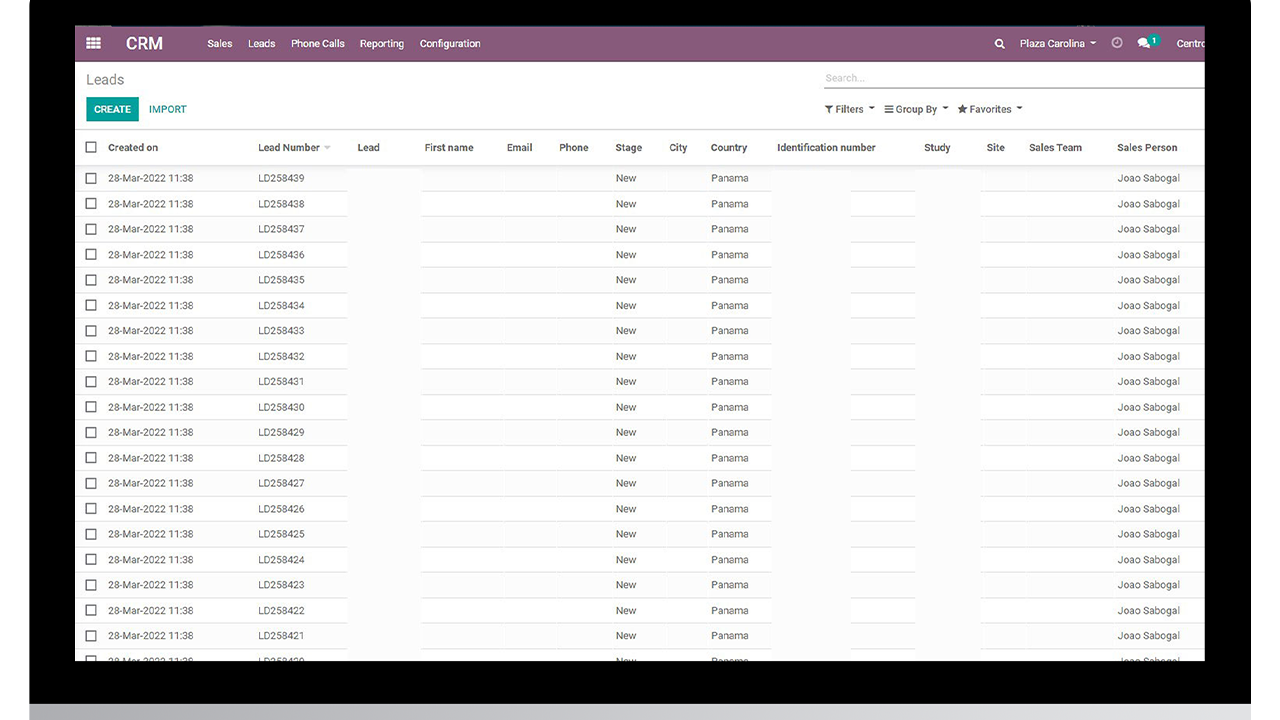Click the Lead Number sort arrow

tap(327, 148)
